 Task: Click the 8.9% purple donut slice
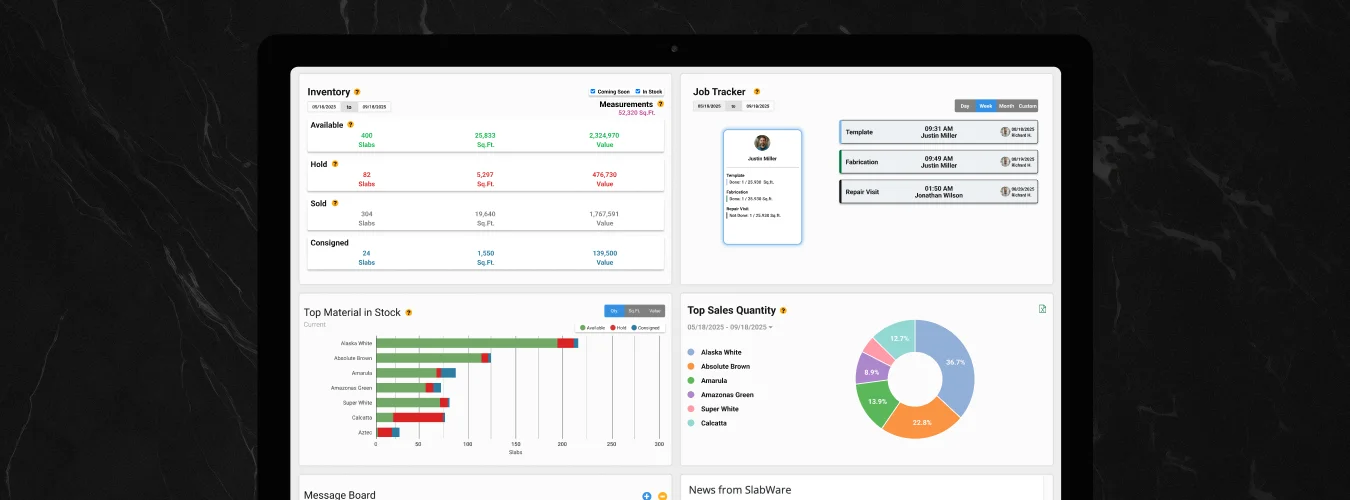(871, 371)
